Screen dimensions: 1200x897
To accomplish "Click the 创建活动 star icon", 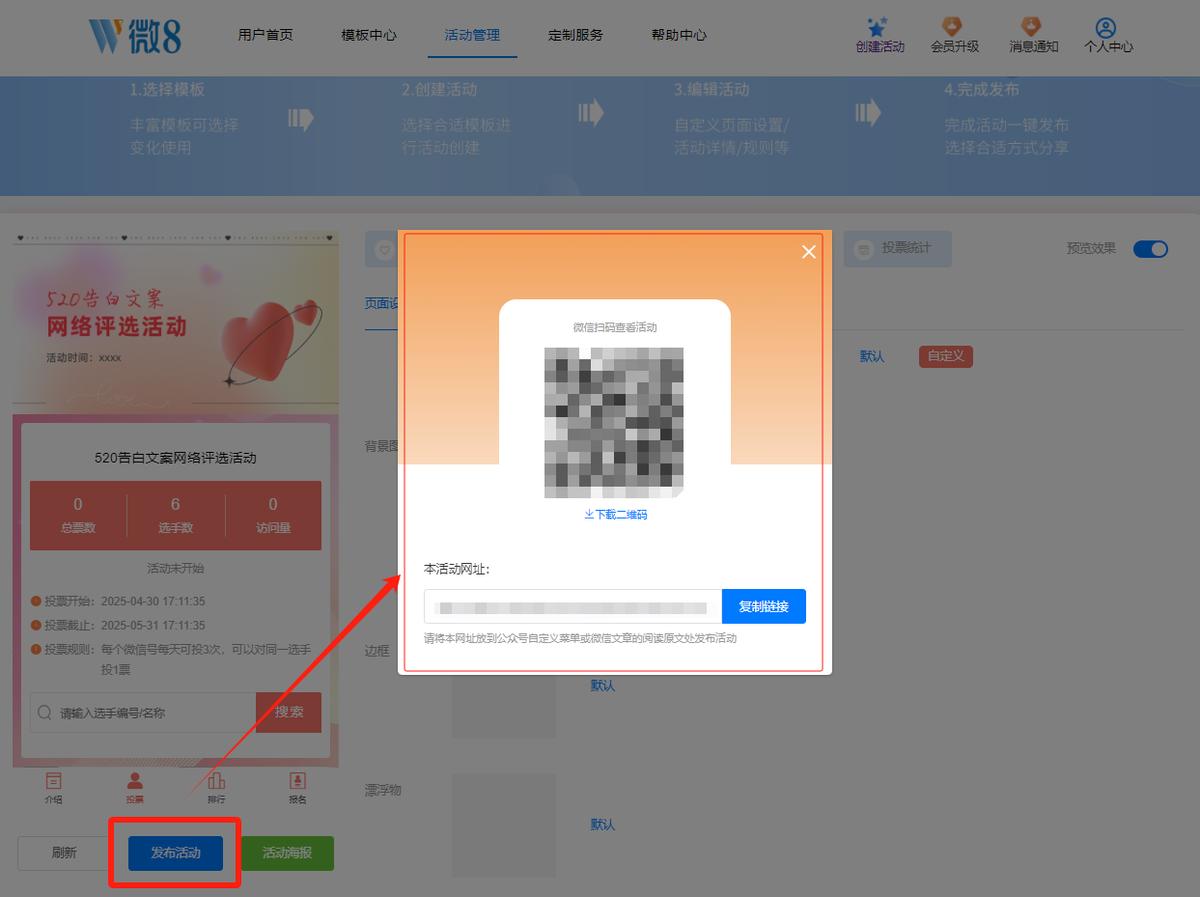I will tap(878, 26).
